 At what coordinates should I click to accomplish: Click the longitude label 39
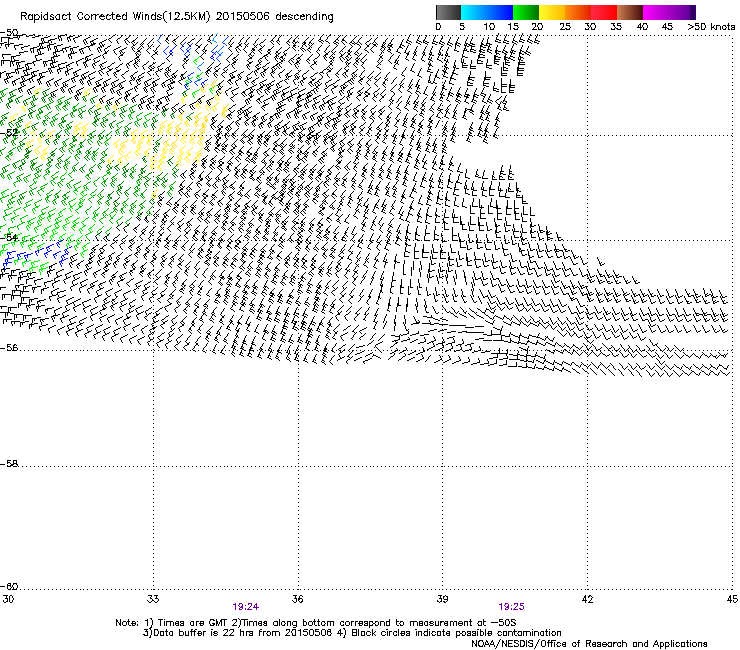(442, 599)
